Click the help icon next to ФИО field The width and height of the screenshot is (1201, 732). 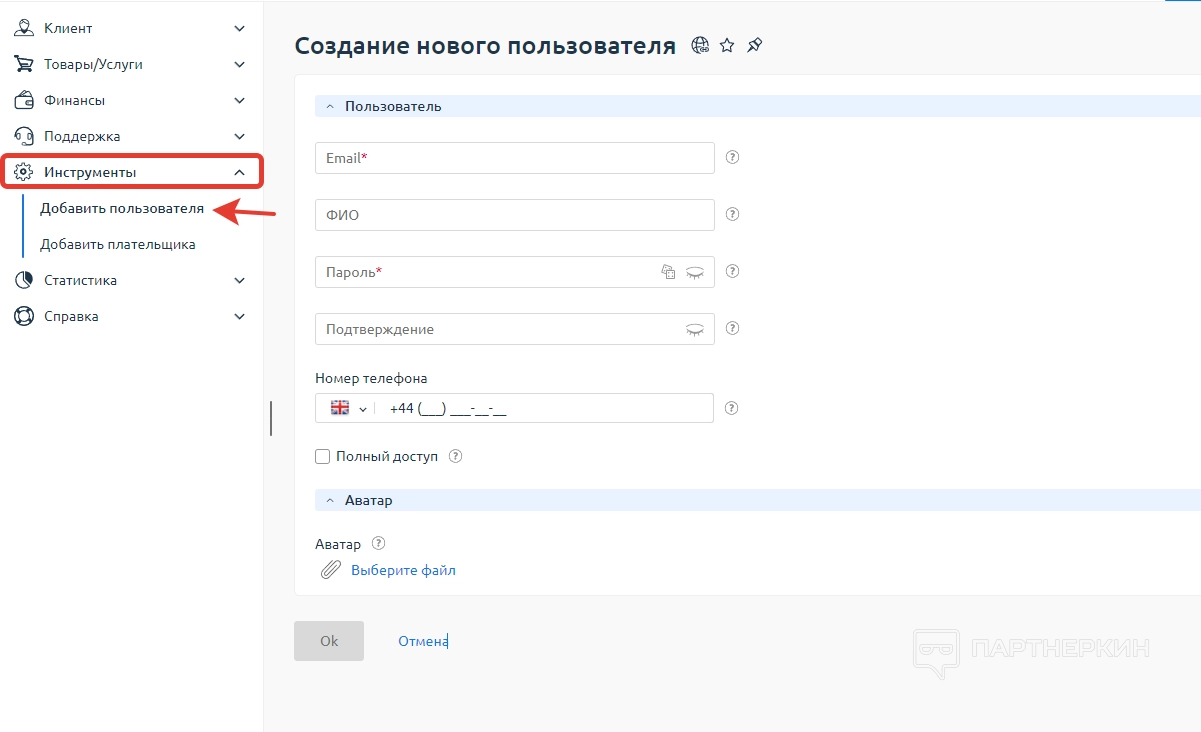point(732,214)
